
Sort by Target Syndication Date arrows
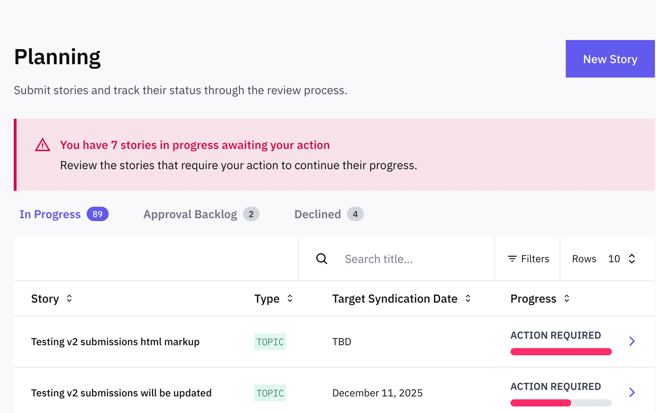[x=468, y=299]
